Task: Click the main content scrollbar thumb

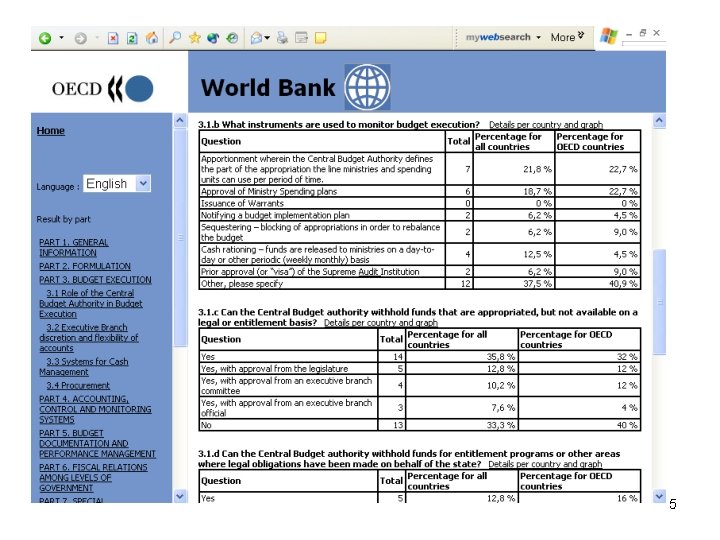Action: click(x=659, y=302)
